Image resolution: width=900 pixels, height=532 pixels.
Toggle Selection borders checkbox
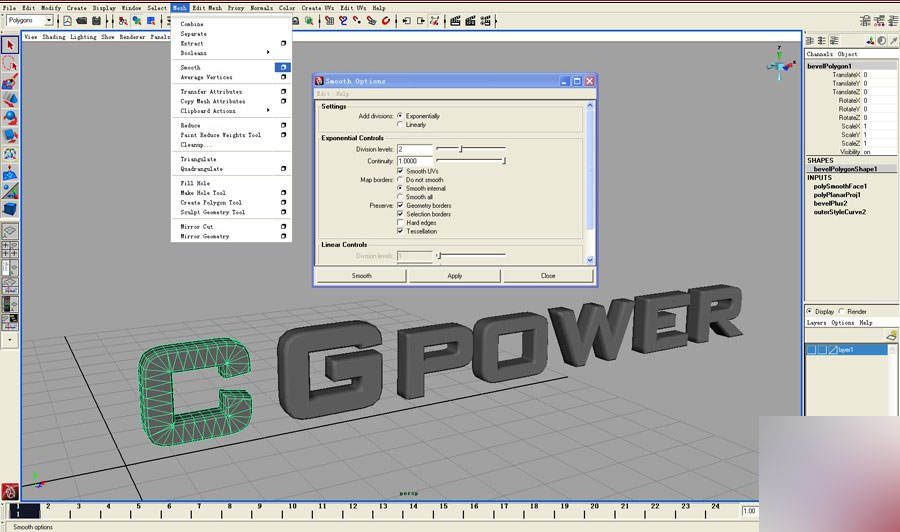tap(400, 214)
